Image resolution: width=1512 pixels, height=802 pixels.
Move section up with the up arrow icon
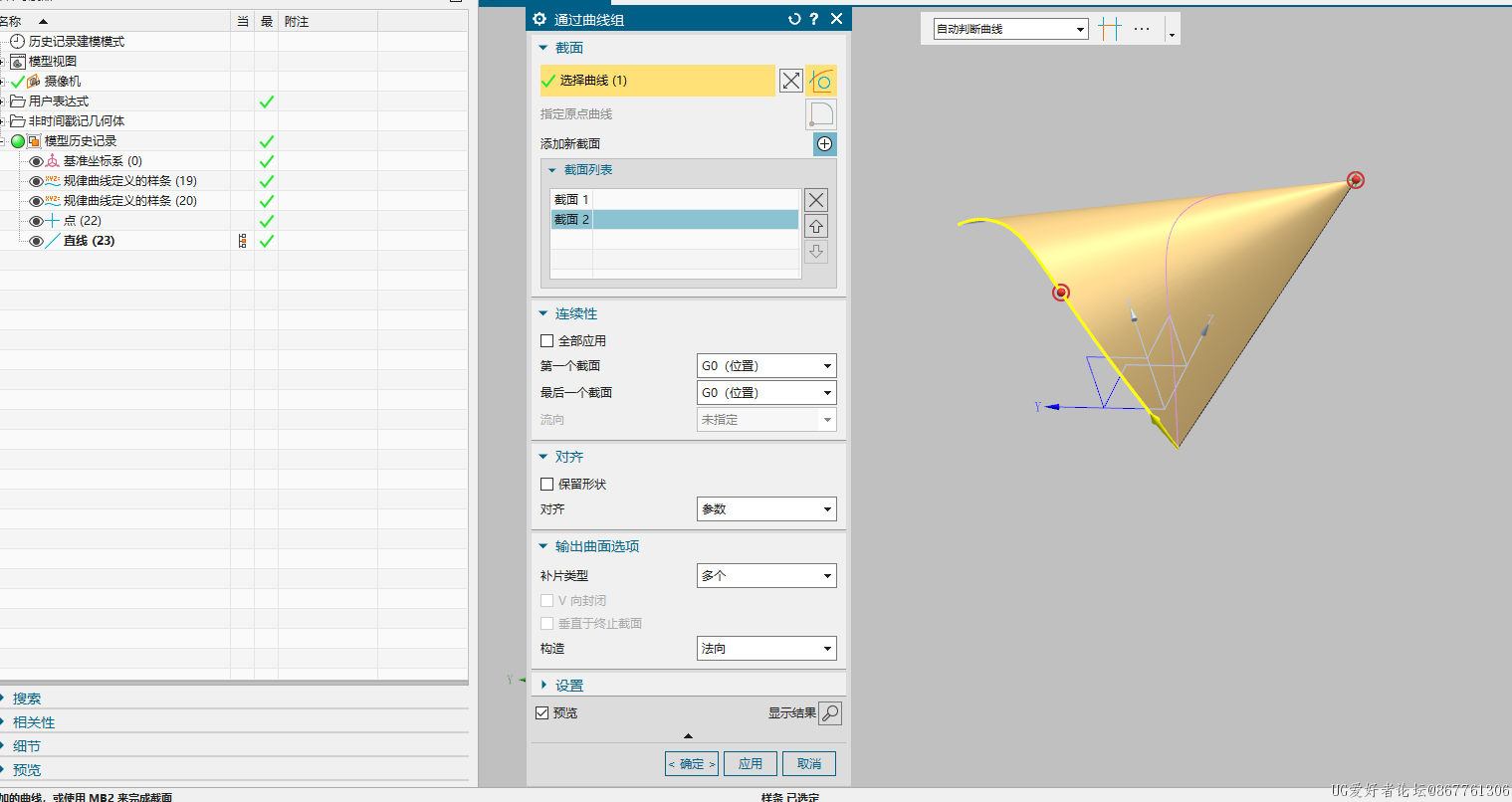(x=816, y=226)
